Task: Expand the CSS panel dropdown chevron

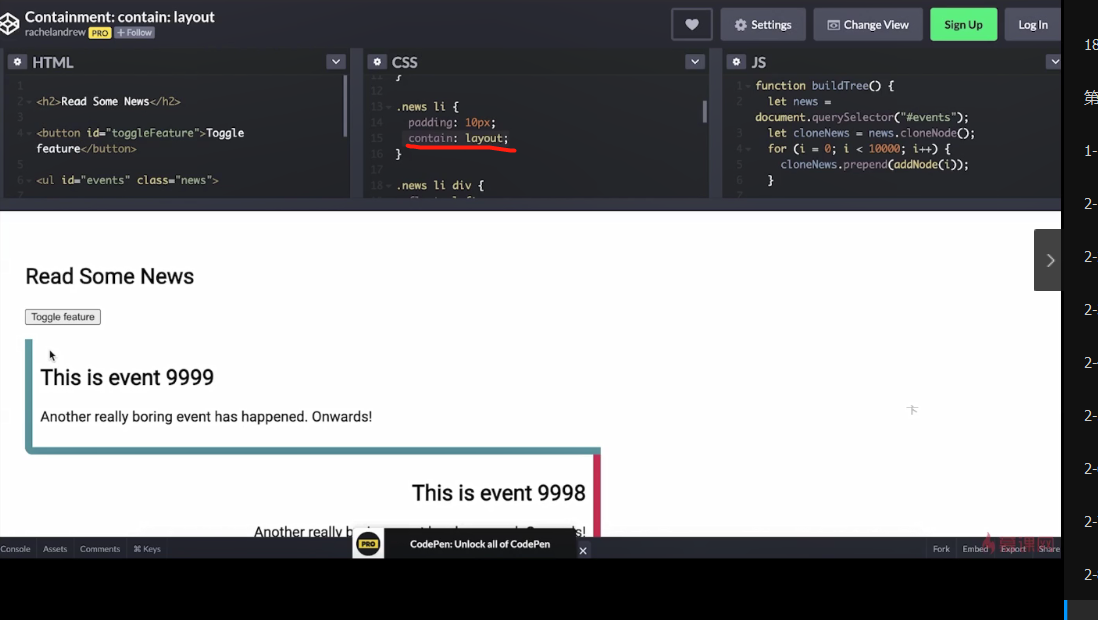Action: pos(695,62)
